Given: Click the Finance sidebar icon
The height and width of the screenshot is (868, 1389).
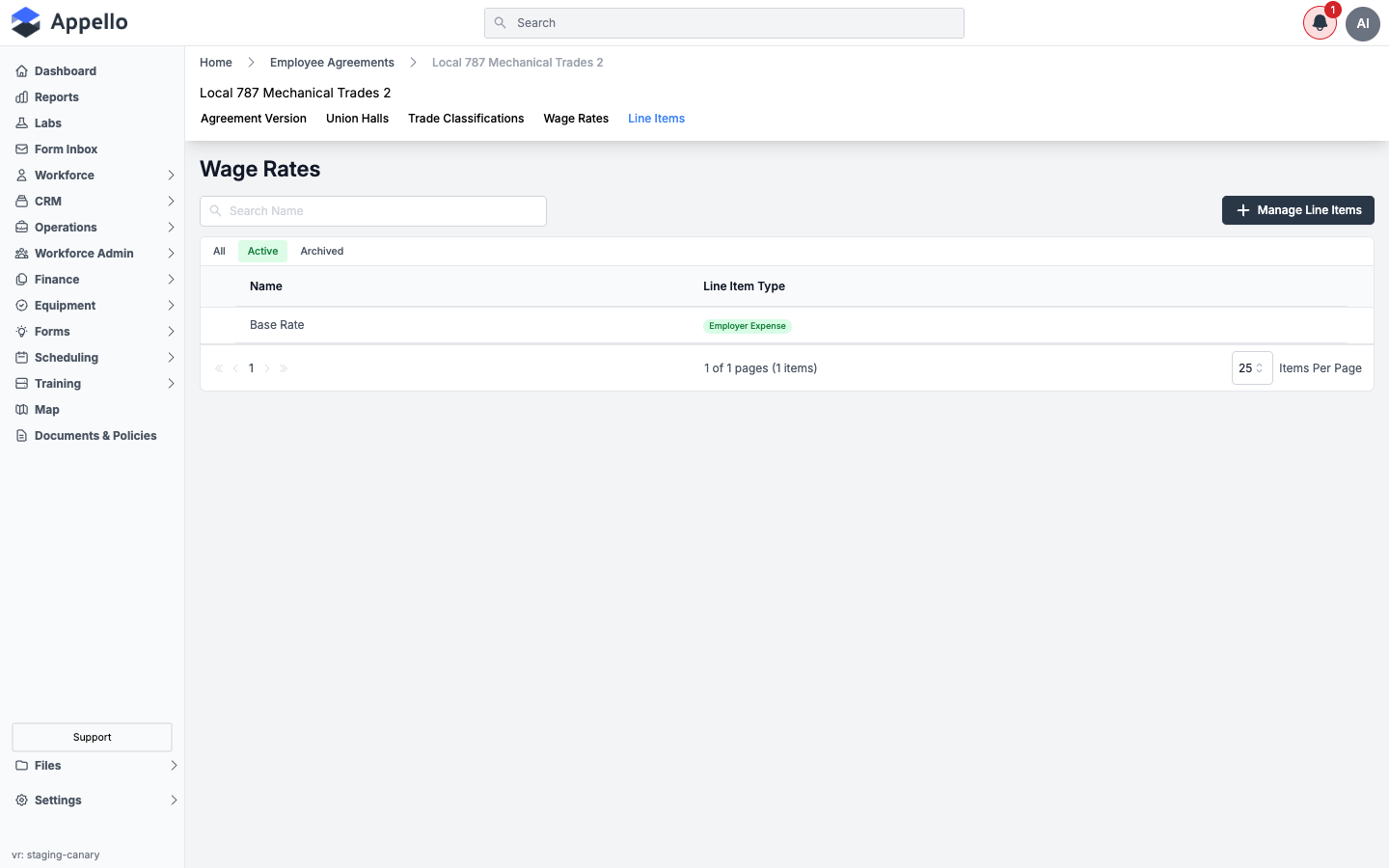Looking at the screenshot, I should click(21, 280).
